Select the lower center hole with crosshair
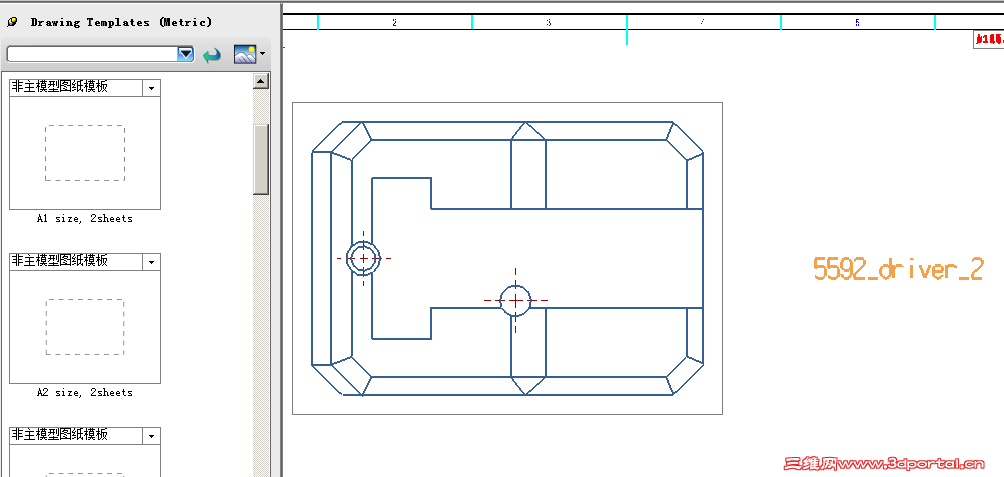This screenshot has width=1004, height=477. point(515,300)
